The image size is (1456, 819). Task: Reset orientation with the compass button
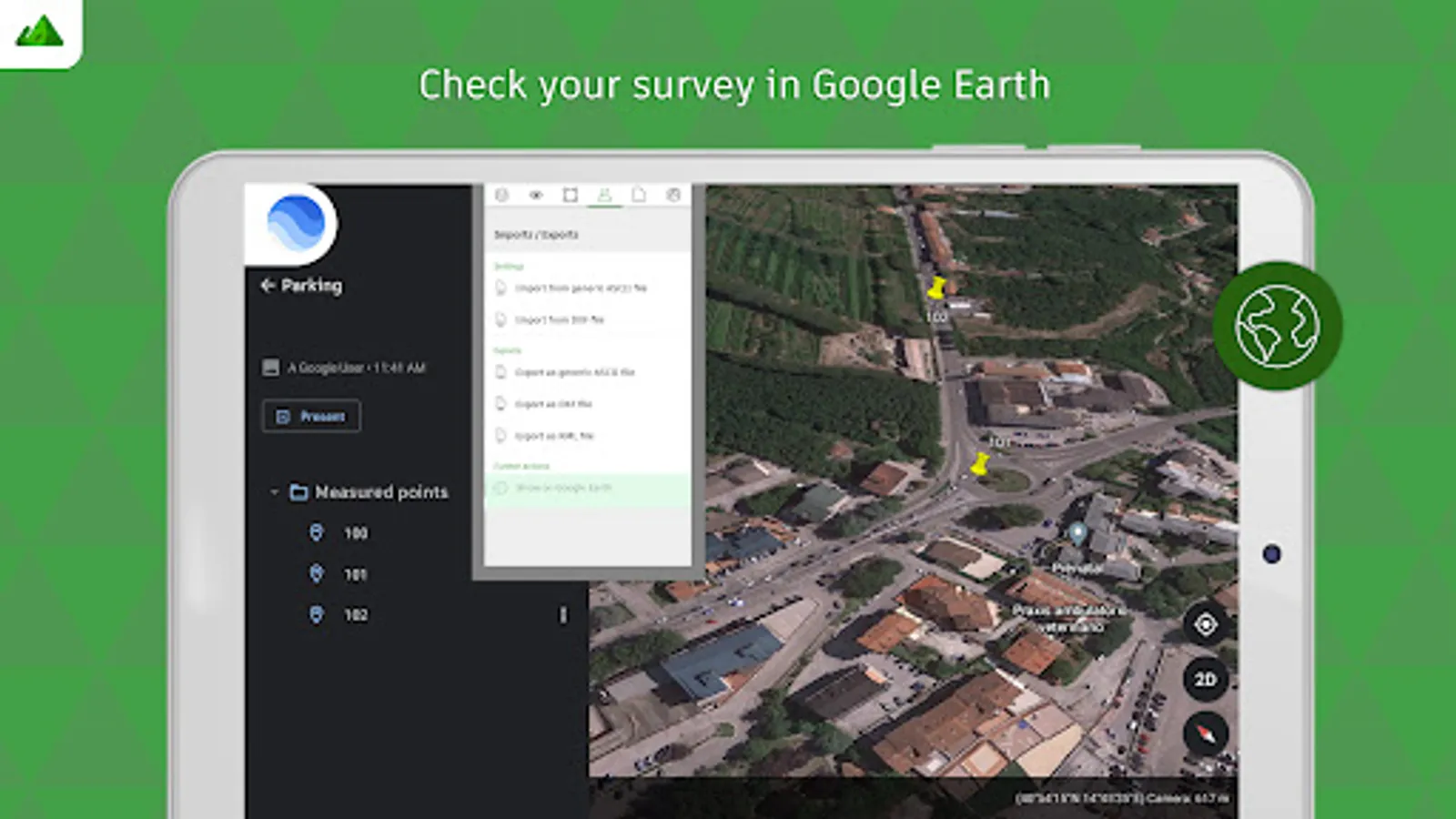[x=1206, y=733]
